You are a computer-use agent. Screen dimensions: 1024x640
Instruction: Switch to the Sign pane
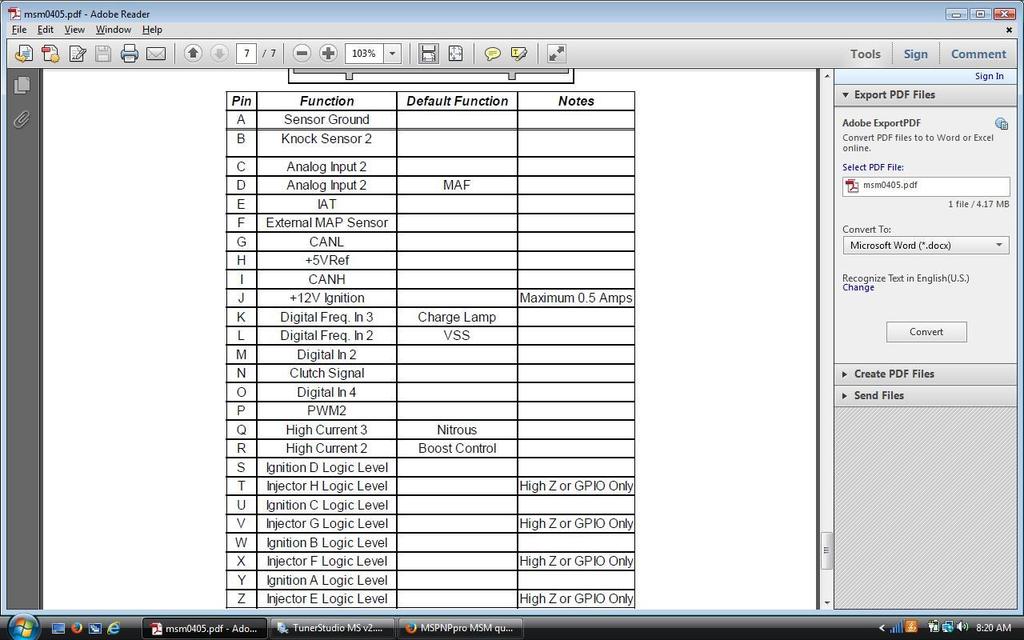click(916, 54)
